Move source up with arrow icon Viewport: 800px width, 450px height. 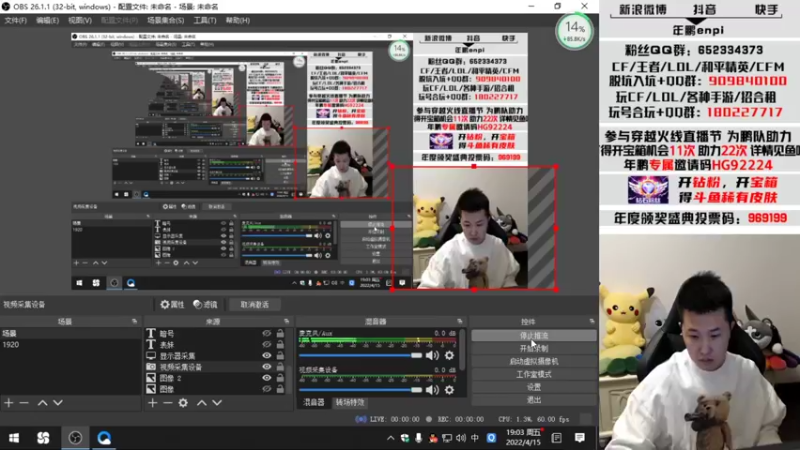202,403
